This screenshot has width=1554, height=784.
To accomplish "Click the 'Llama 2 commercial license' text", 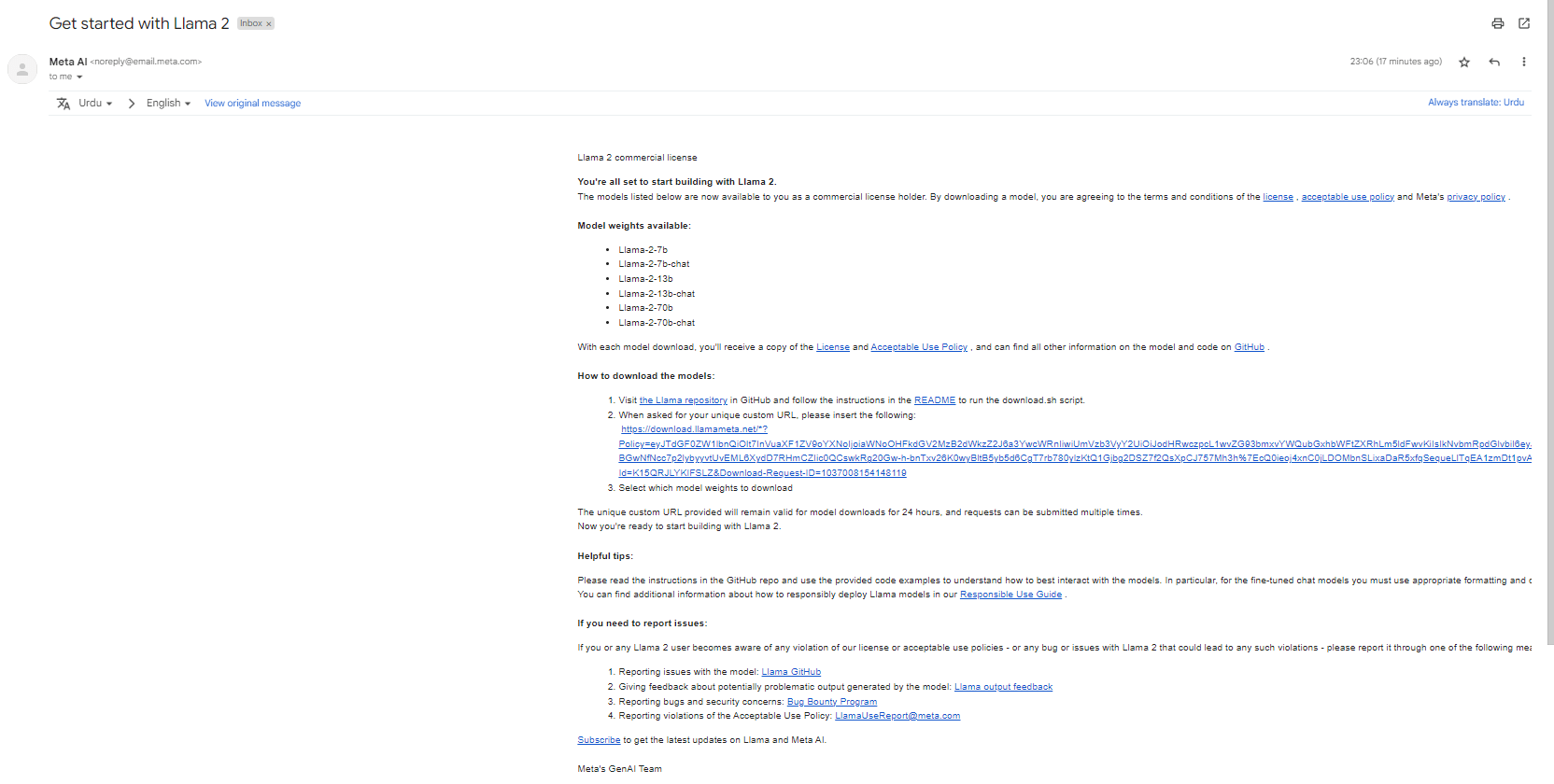I will pos(637,158).
